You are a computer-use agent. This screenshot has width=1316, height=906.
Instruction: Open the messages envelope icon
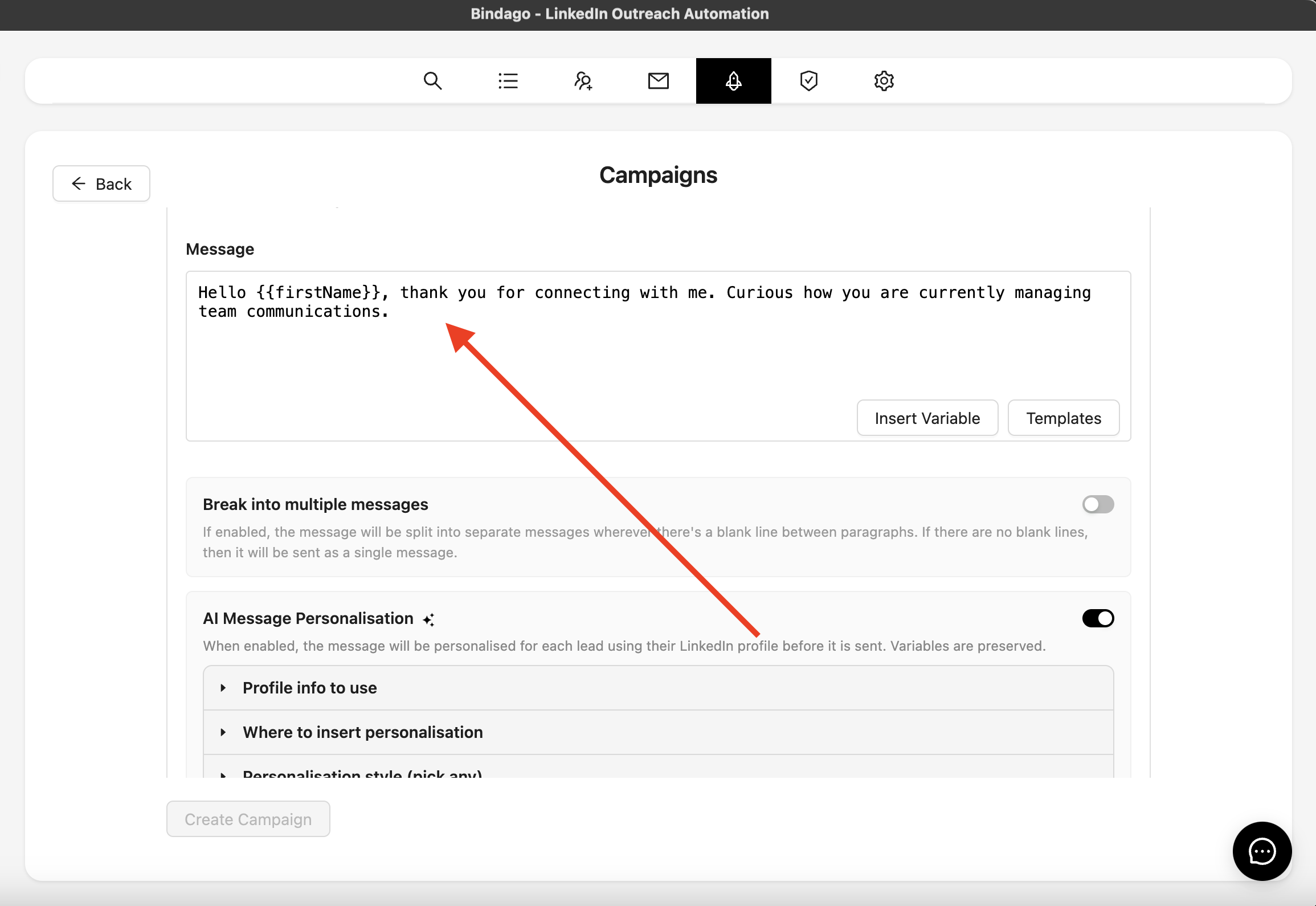point(659,81)
